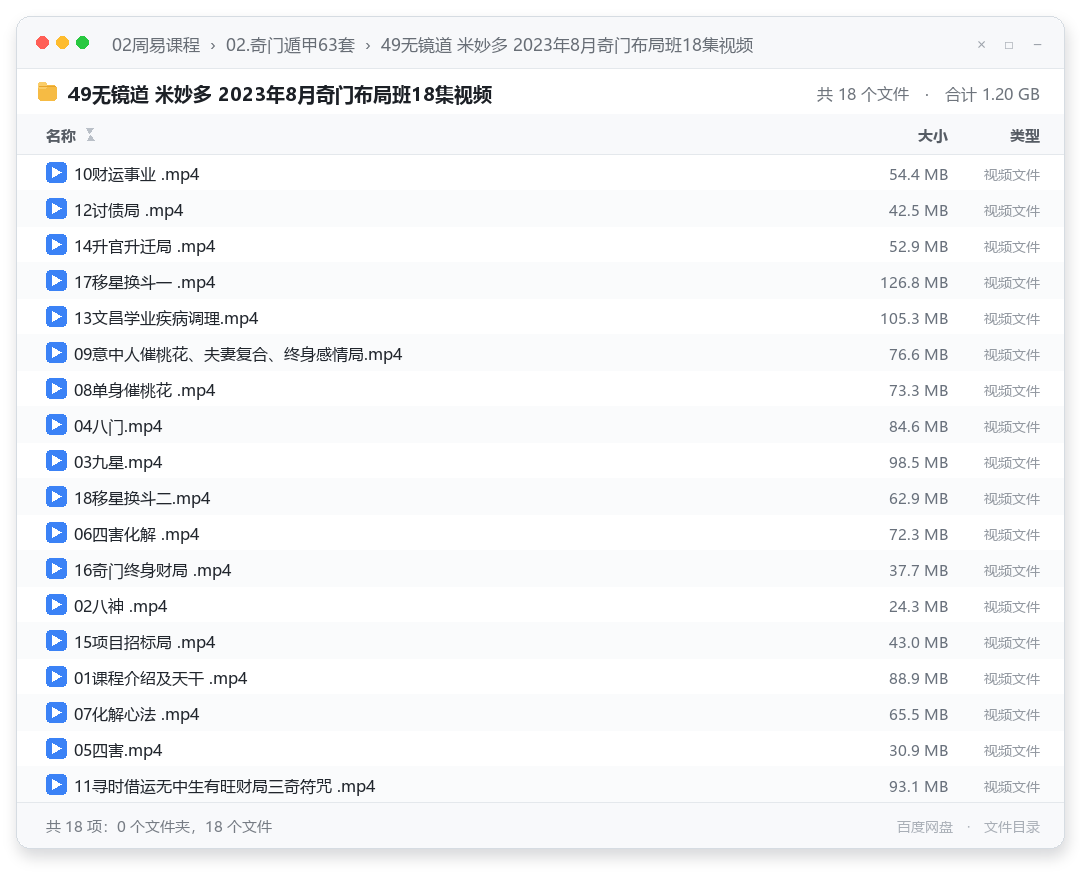Screen dimensions: 1080x872
Task: Click video icon of 01课程介绍及天干 .mp4
Action: pos(56,676)
